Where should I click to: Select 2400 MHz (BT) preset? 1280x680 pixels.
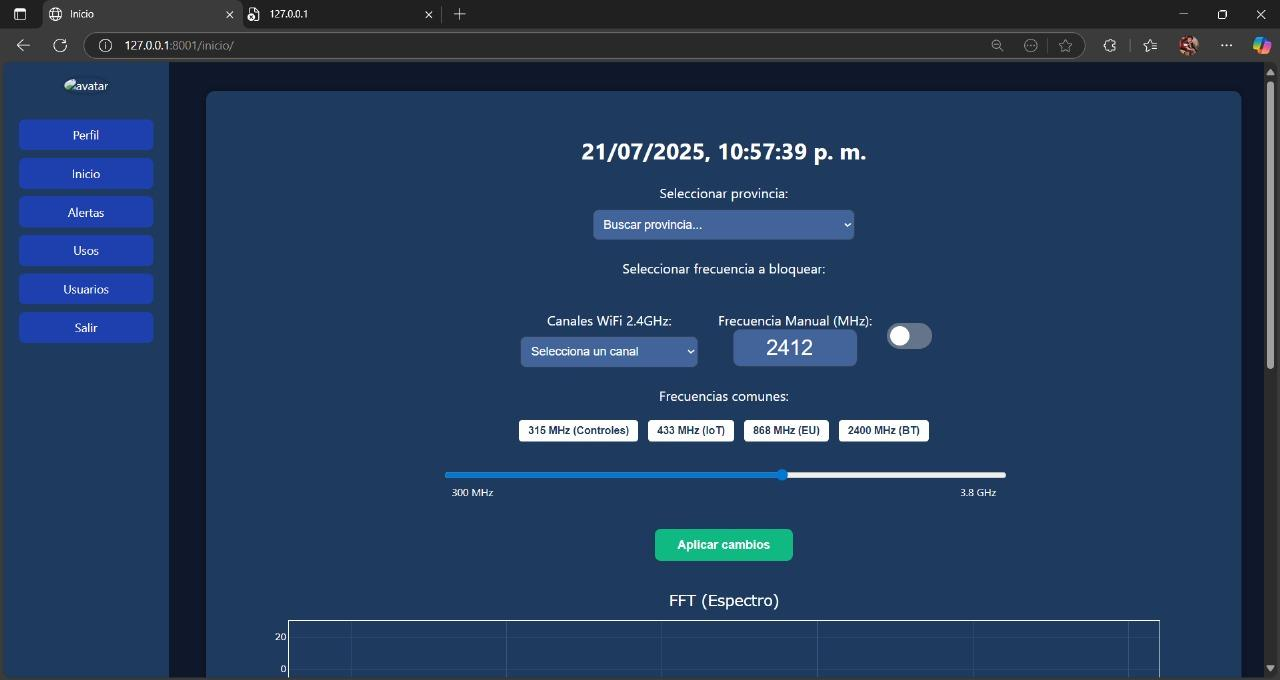[x=884, y=430]
